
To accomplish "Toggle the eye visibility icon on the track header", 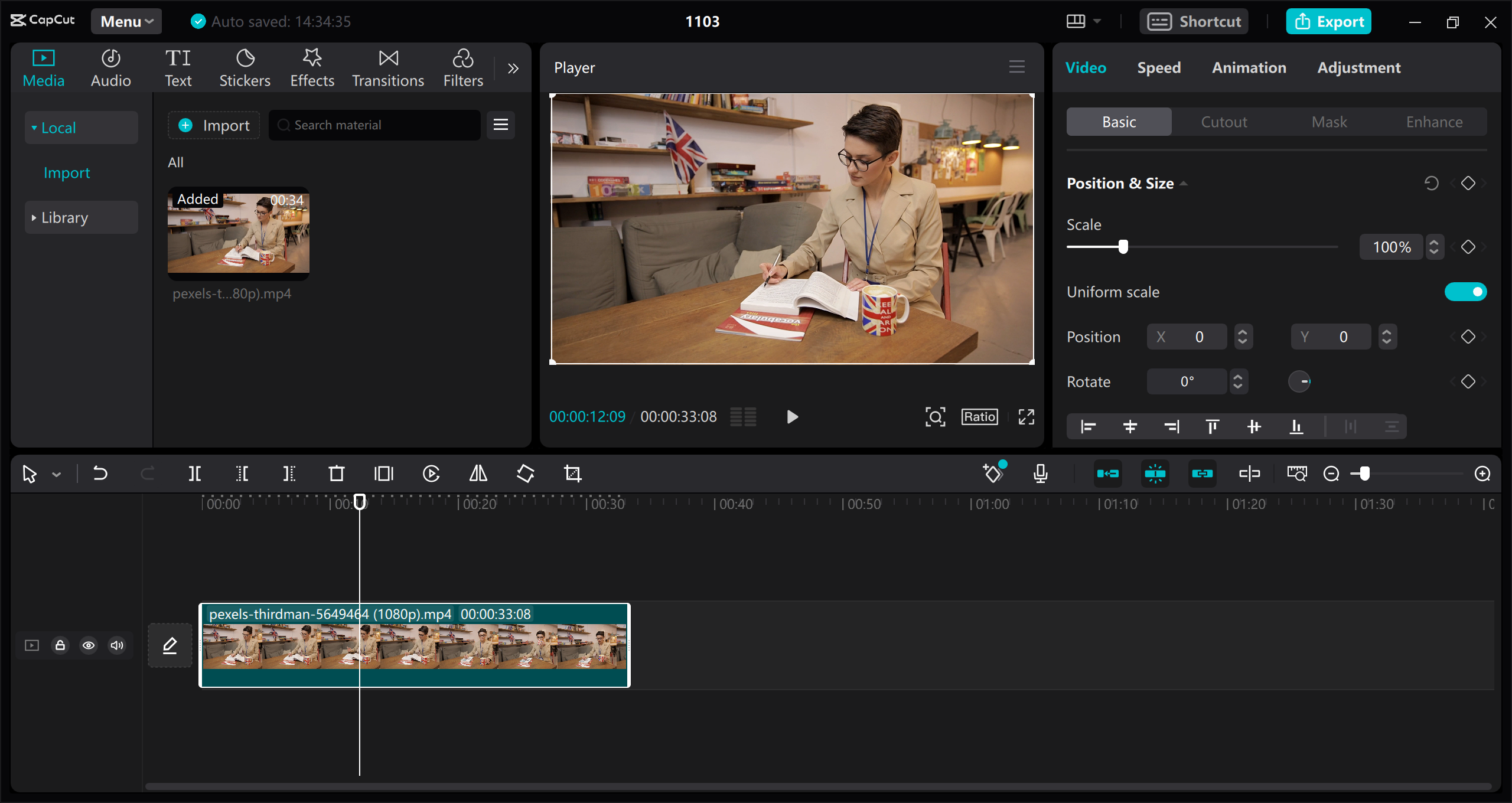I will tap(88, 645).
